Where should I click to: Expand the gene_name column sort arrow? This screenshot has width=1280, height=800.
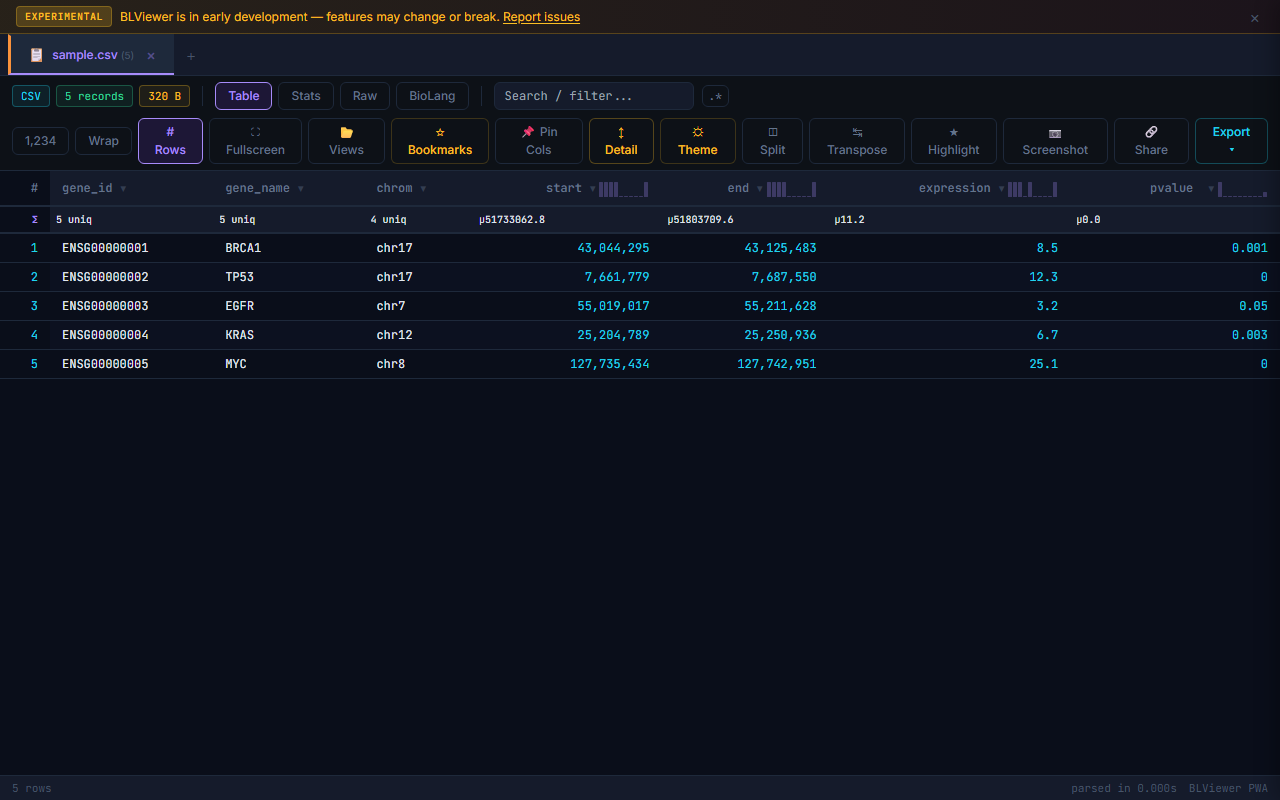300,189
